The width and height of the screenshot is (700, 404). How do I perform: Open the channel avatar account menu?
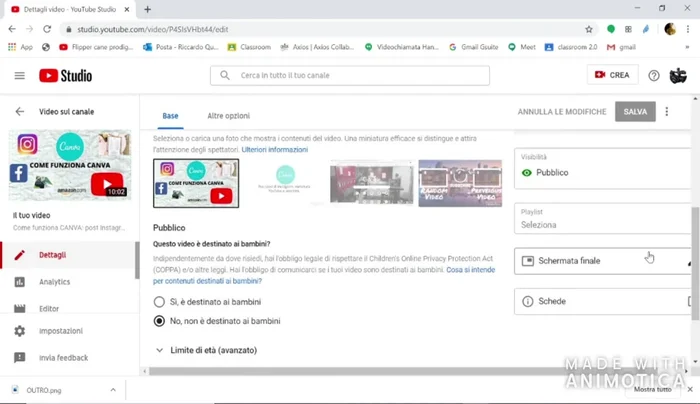click(x=678, y=75)
